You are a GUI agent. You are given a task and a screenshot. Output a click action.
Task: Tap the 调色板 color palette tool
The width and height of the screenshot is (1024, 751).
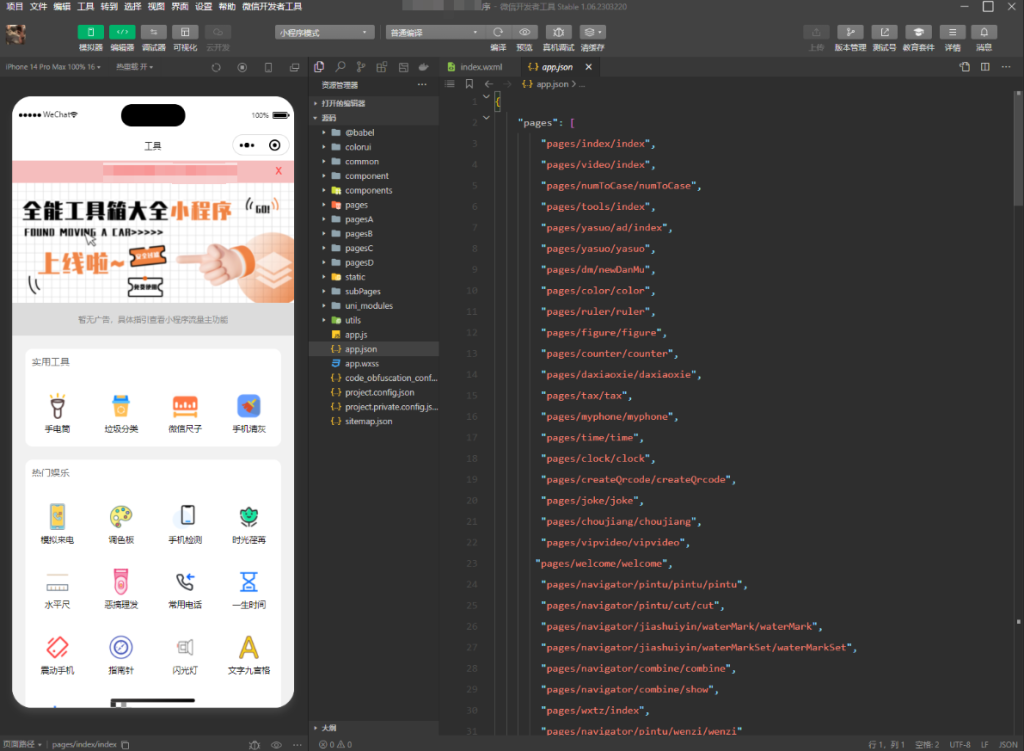(x=121, y=523)
